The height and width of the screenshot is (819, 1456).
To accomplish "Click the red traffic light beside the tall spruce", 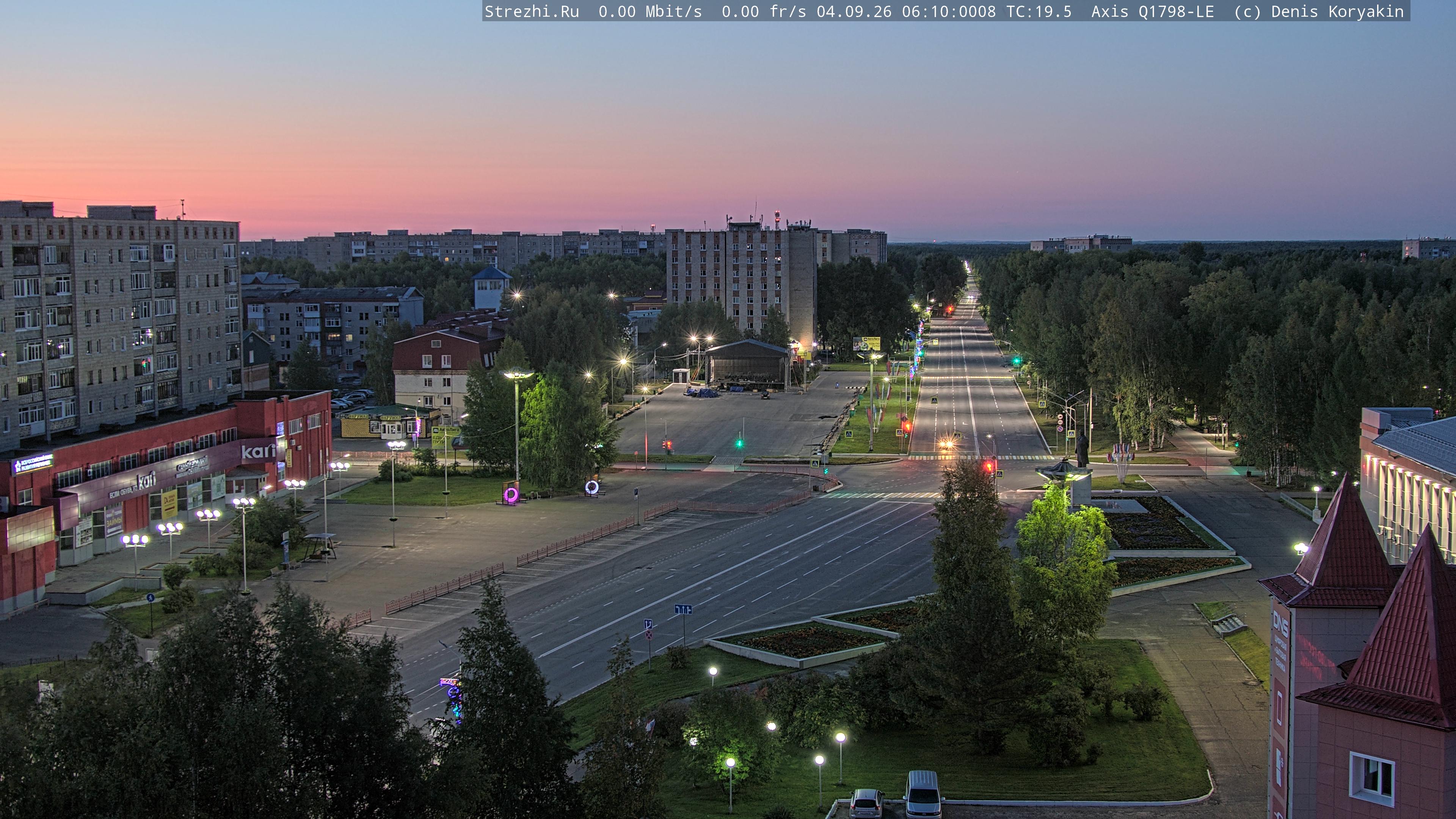I will tap(989, 467).
